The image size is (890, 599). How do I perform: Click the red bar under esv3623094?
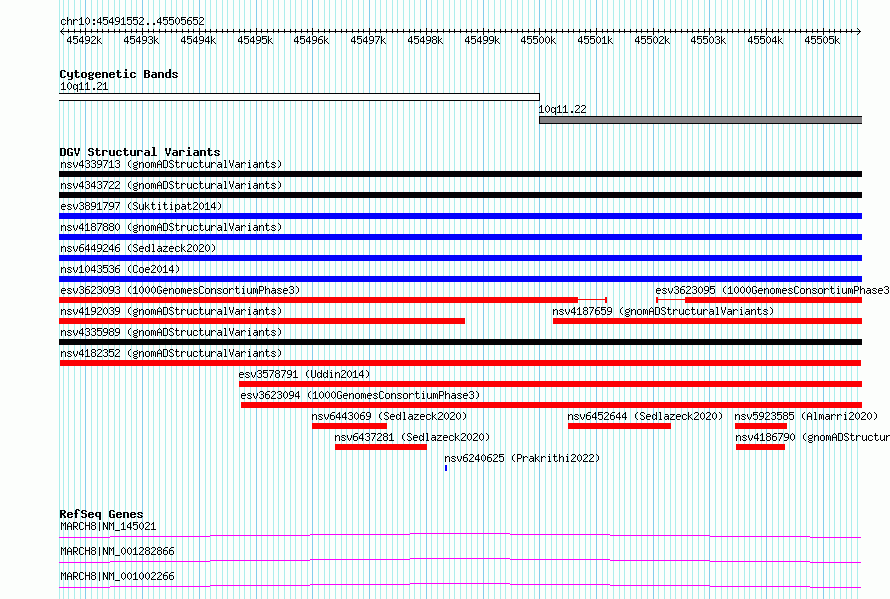[x=551, y=405]
